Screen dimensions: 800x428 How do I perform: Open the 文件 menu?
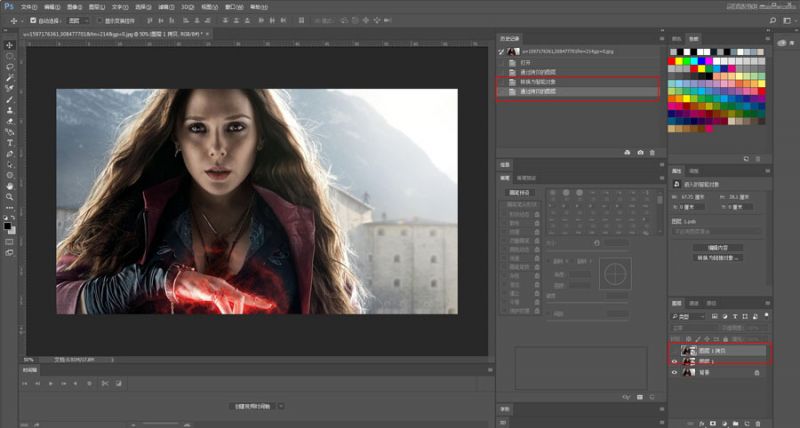(x=29, y=5)
